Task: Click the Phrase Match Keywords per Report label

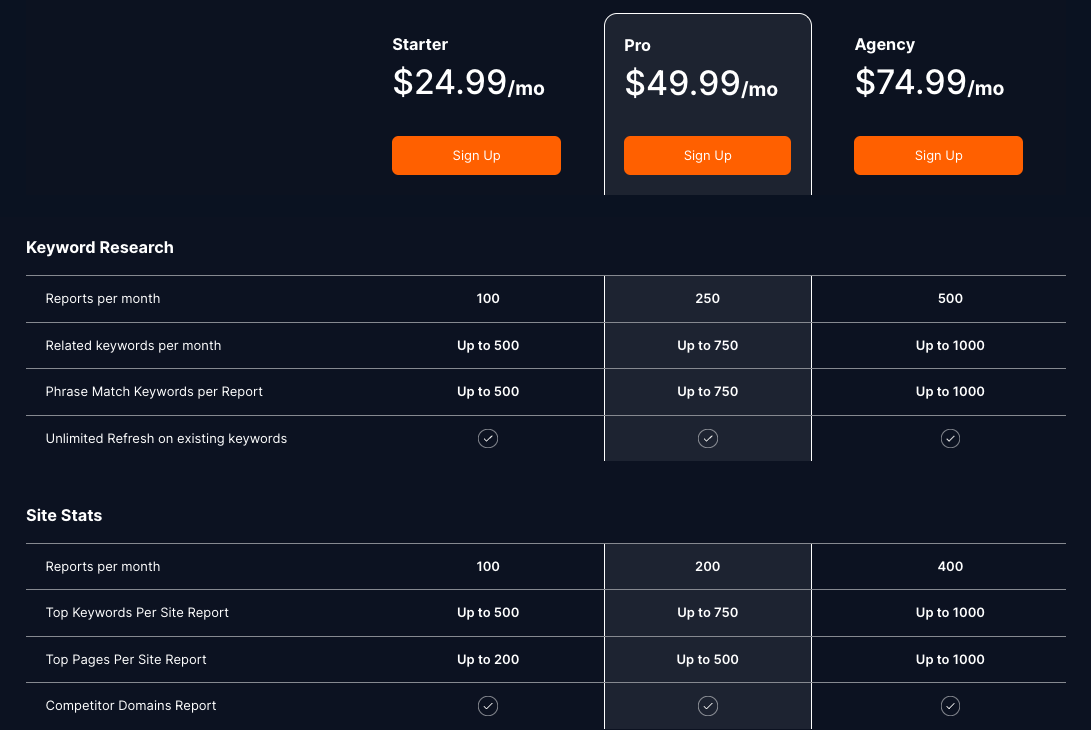Action: coord(154,392)
